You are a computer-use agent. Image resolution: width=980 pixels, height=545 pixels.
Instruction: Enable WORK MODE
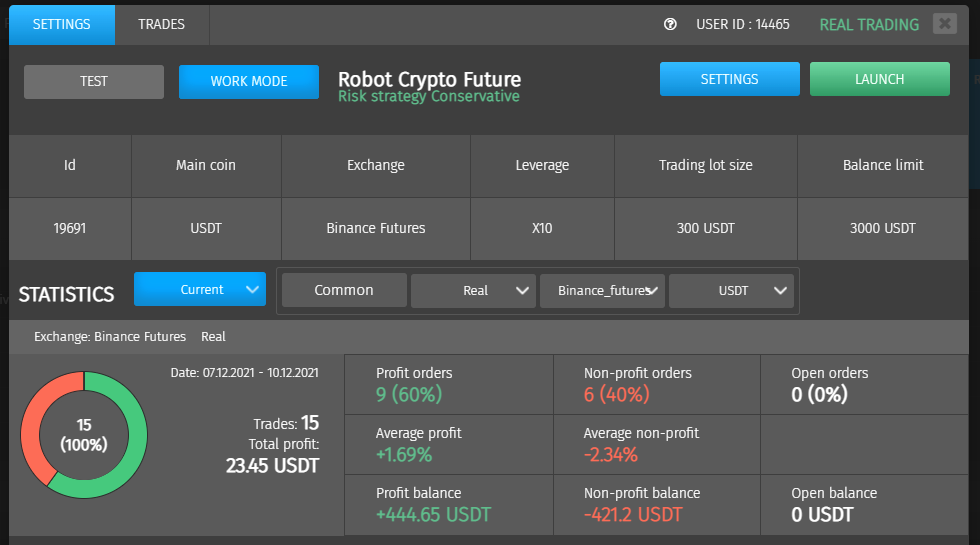pos(249,82)
